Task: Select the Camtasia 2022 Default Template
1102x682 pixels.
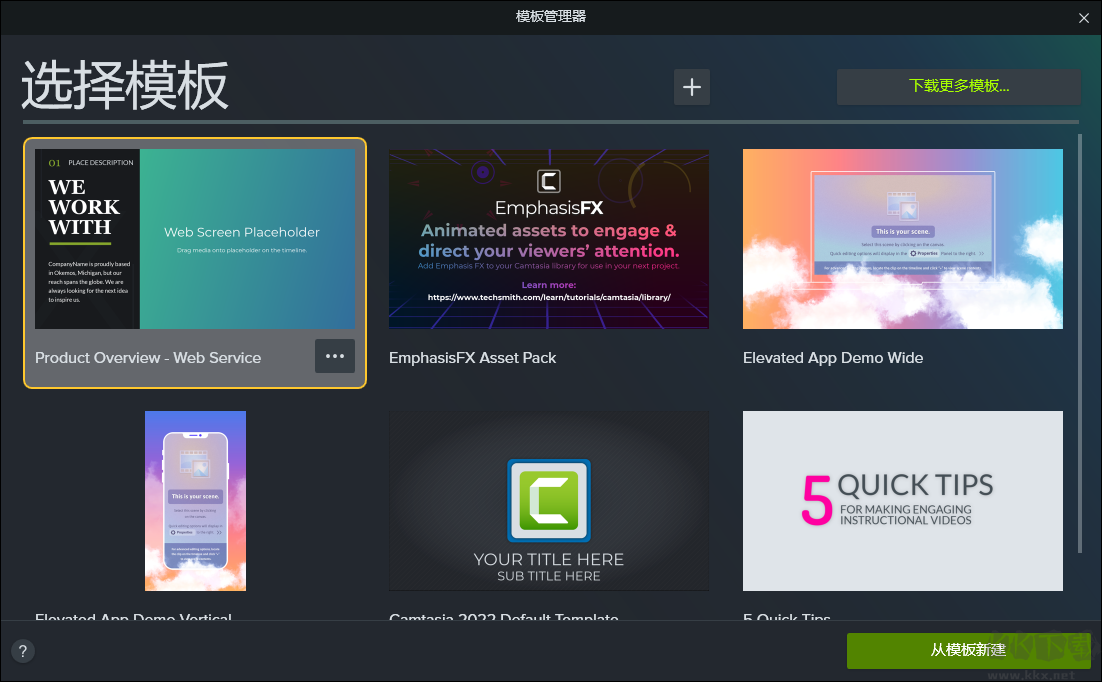Action: (548, 500)
